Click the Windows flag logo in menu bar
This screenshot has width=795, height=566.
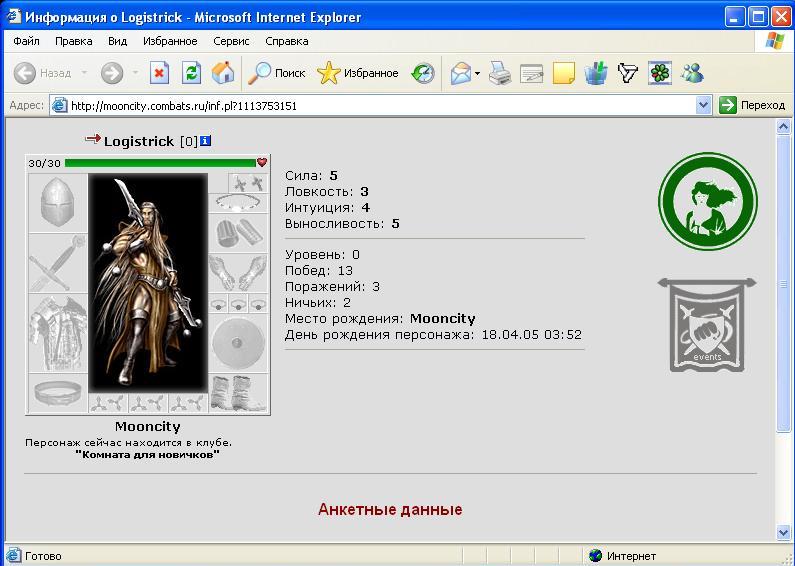[x=774, y=41]
